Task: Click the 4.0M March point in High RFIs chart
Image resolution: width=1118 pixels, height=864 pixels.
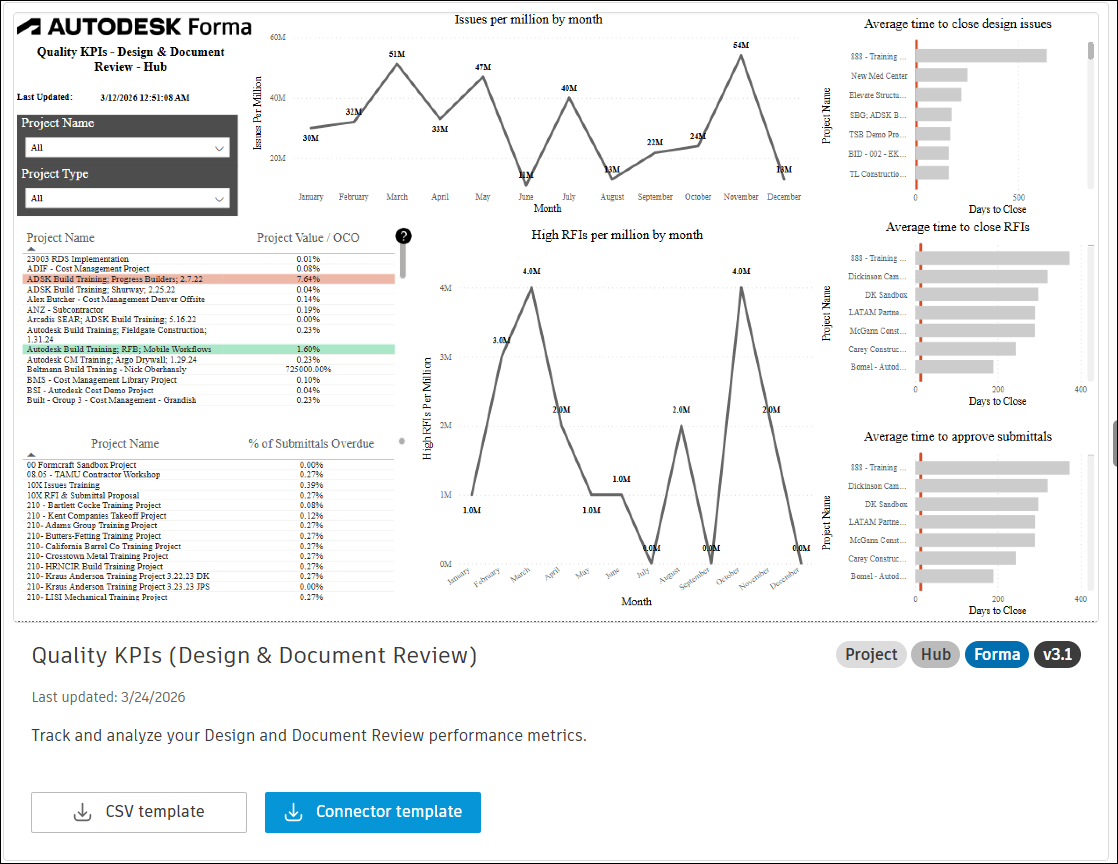Action: [x=531, y=287]
